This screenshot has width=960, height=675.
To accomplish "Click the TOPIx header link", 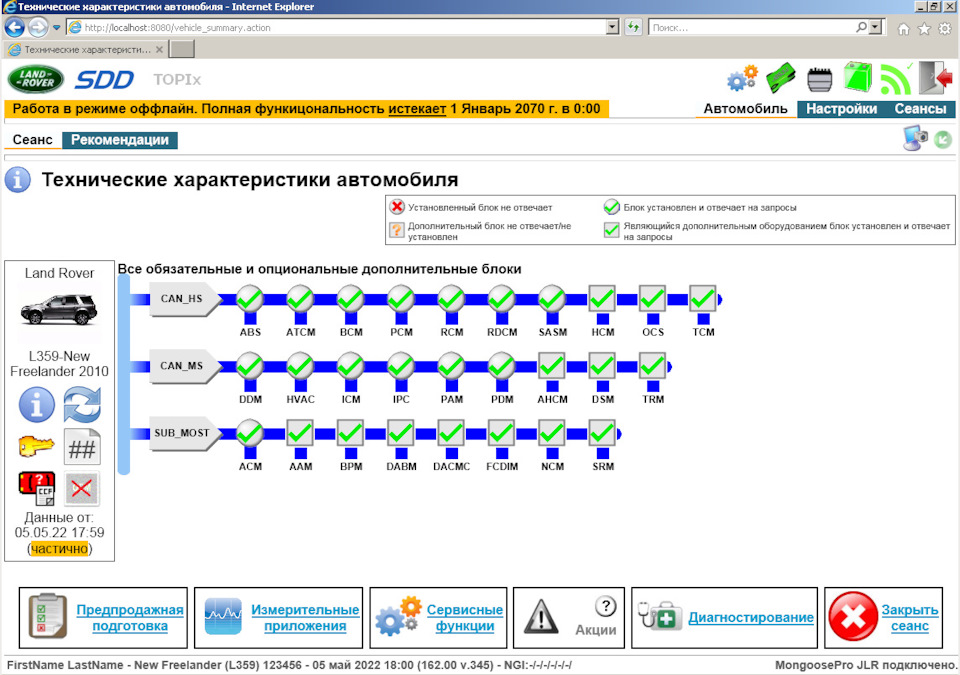I will [x=177, y=80].
